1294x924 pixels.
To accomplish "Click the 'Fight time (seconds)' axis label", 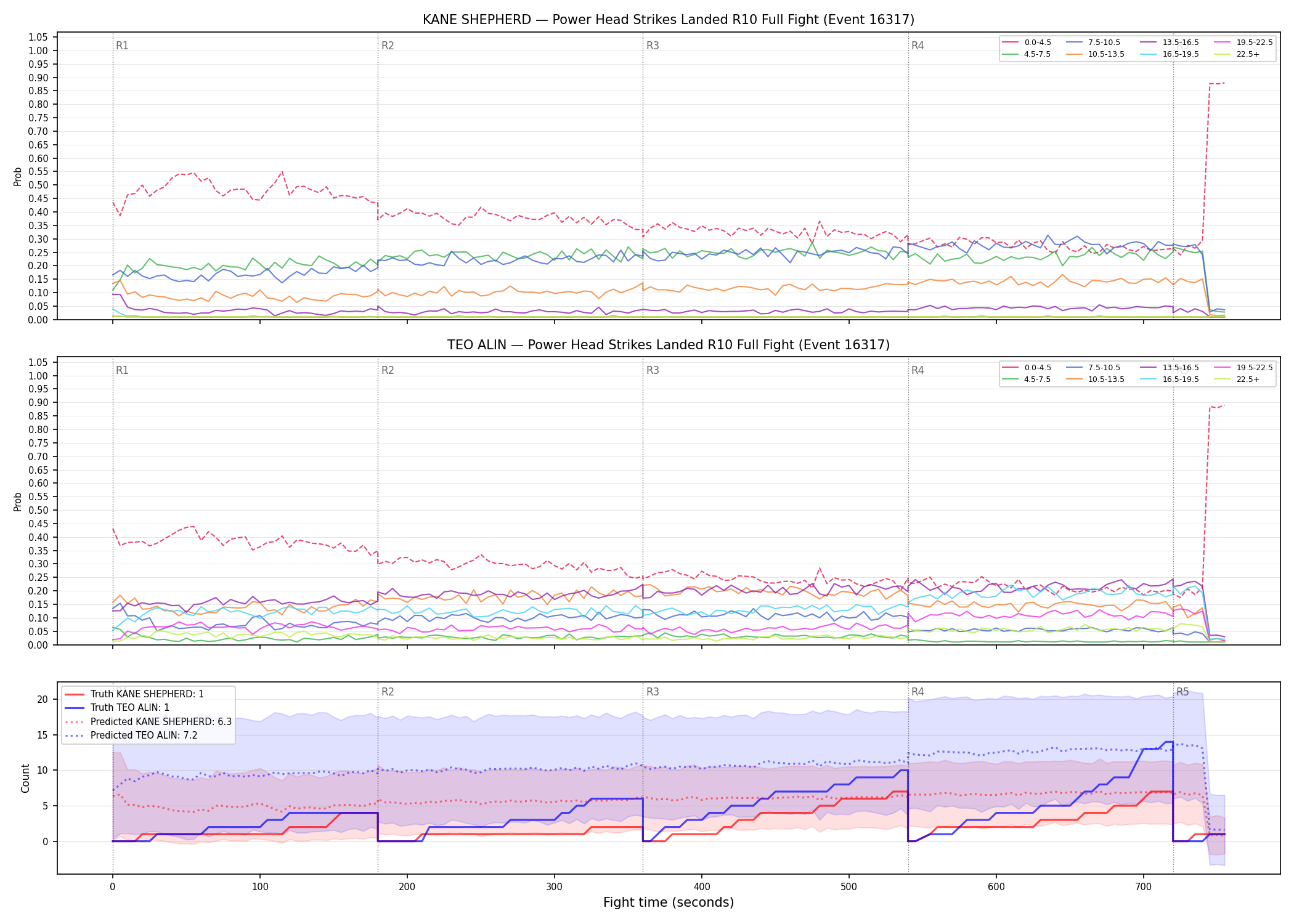I will (669, 902).
